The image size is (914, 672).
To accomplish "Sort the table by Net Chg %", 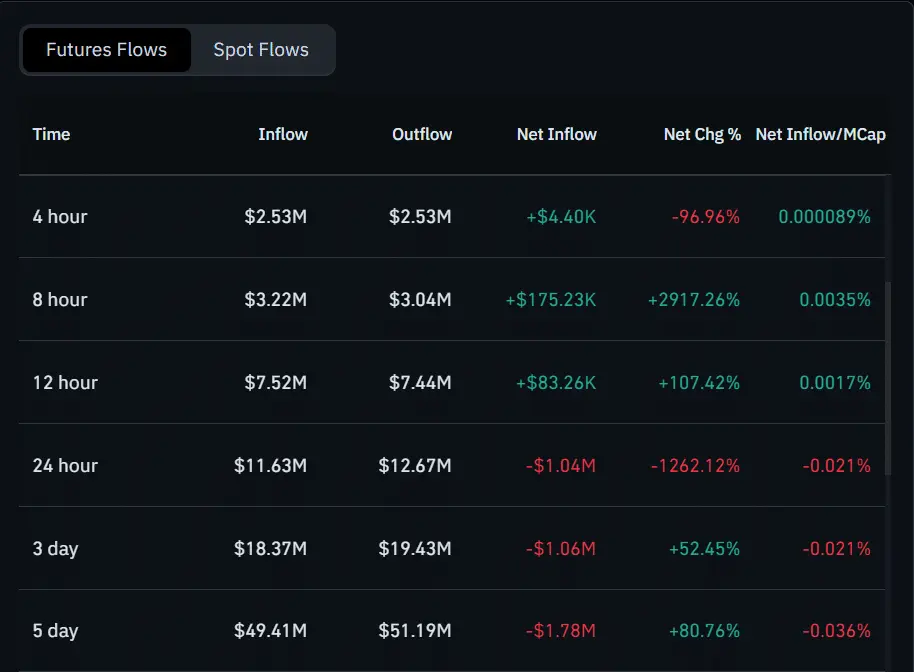I will click(x=702, y=134).
